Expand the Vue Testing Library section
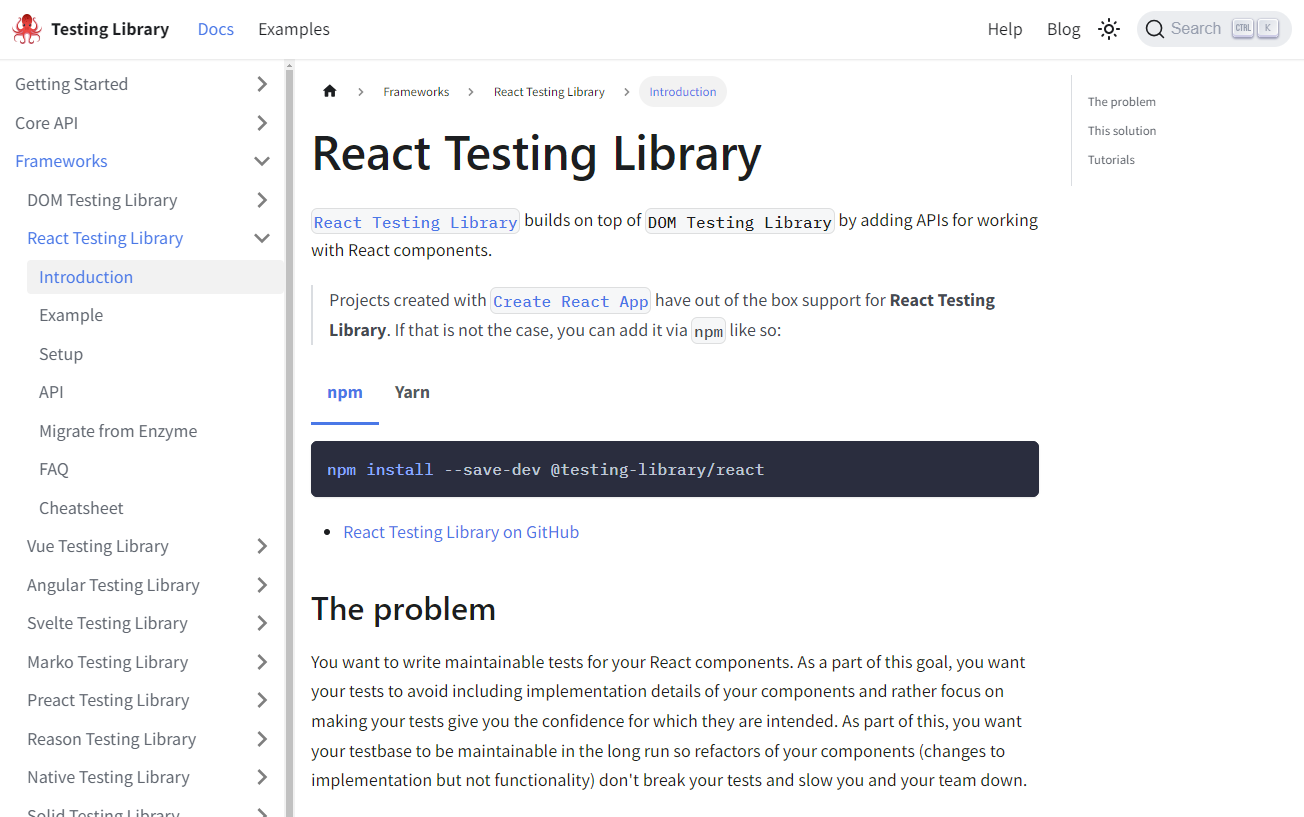 [261, 546]
